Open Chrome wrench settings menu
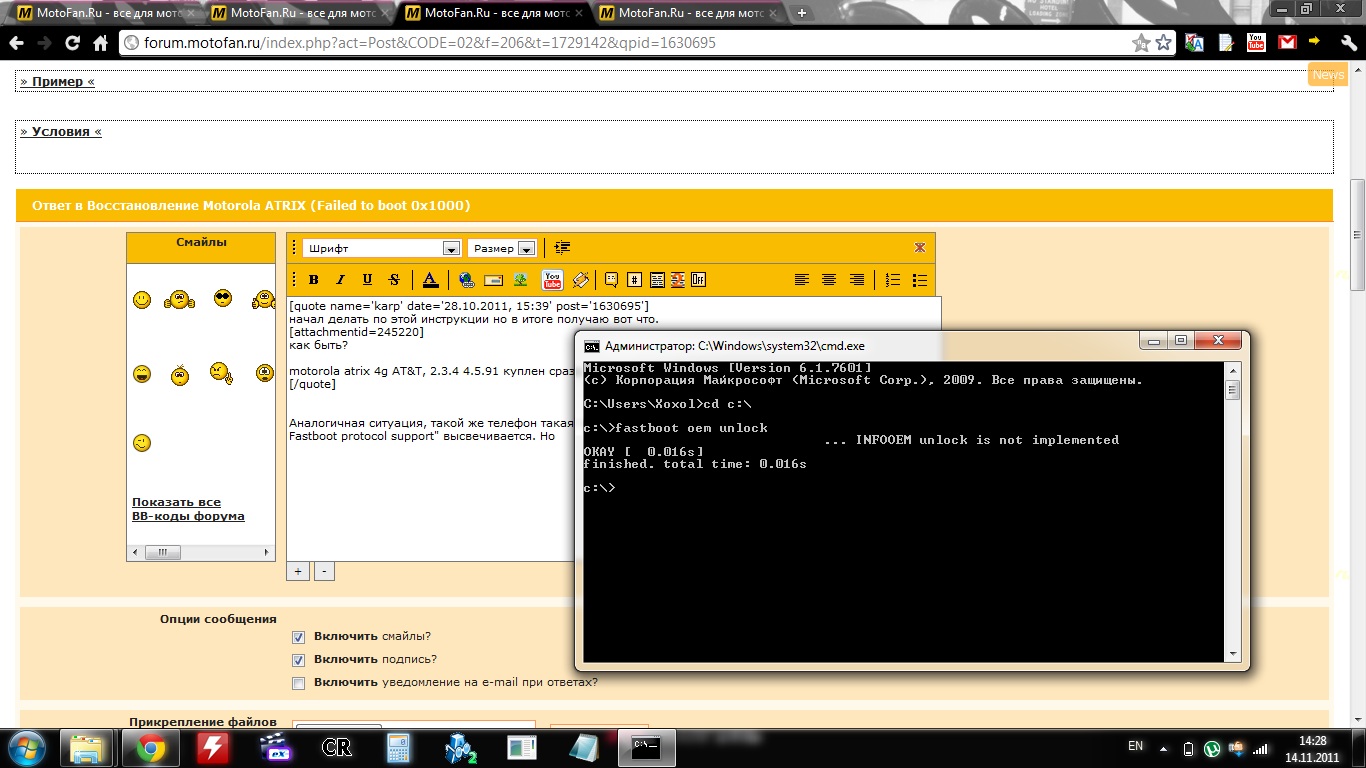 click(1348, 43)
